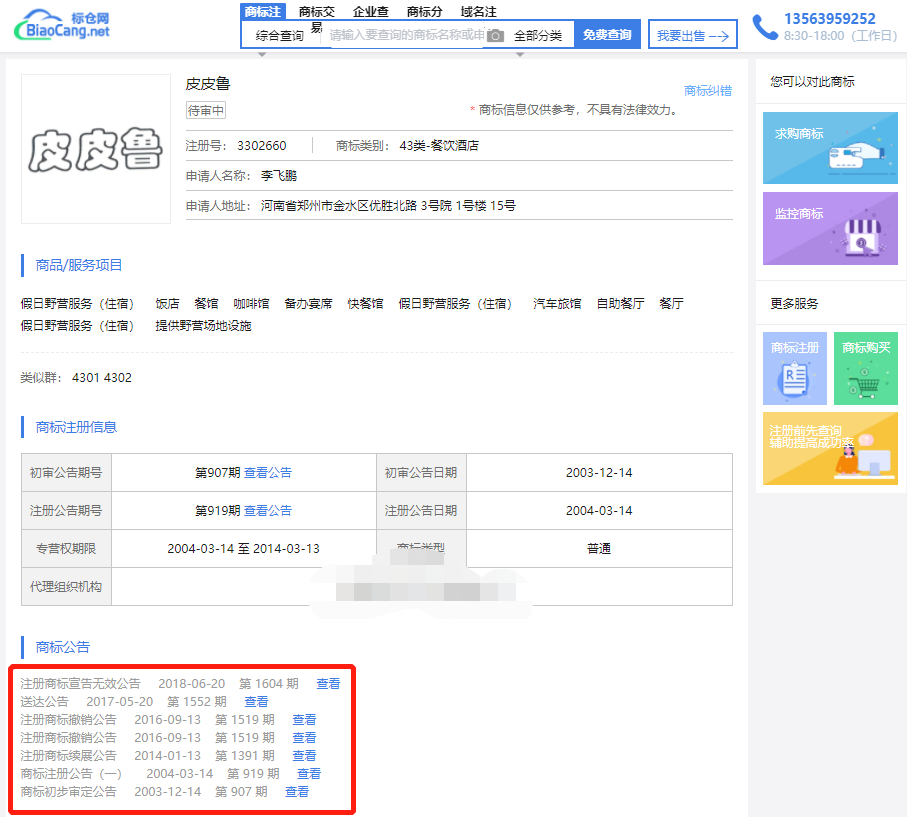Expand the 综合查询 search type dropdown

pyautogui.click(x=279, y=35)
